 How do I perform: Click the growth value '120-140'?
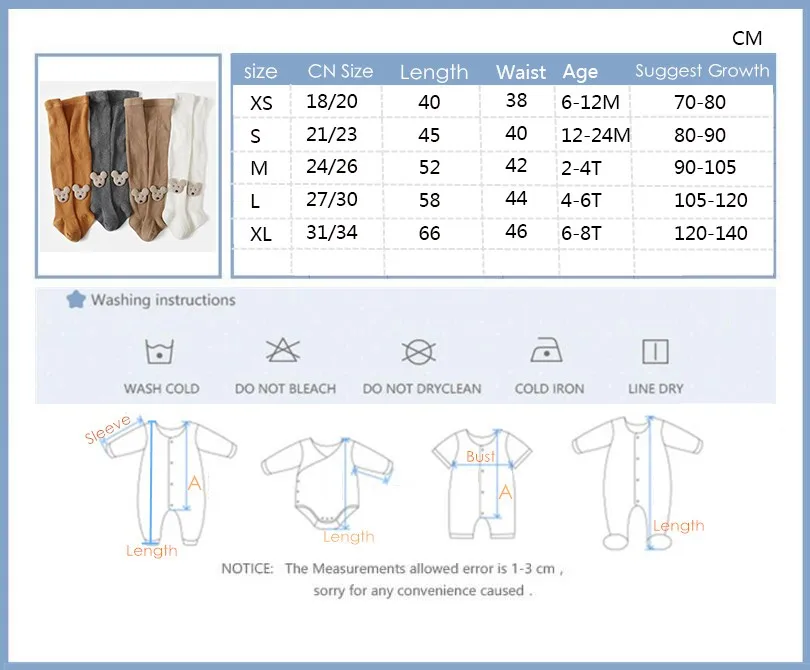pos(711,233)
